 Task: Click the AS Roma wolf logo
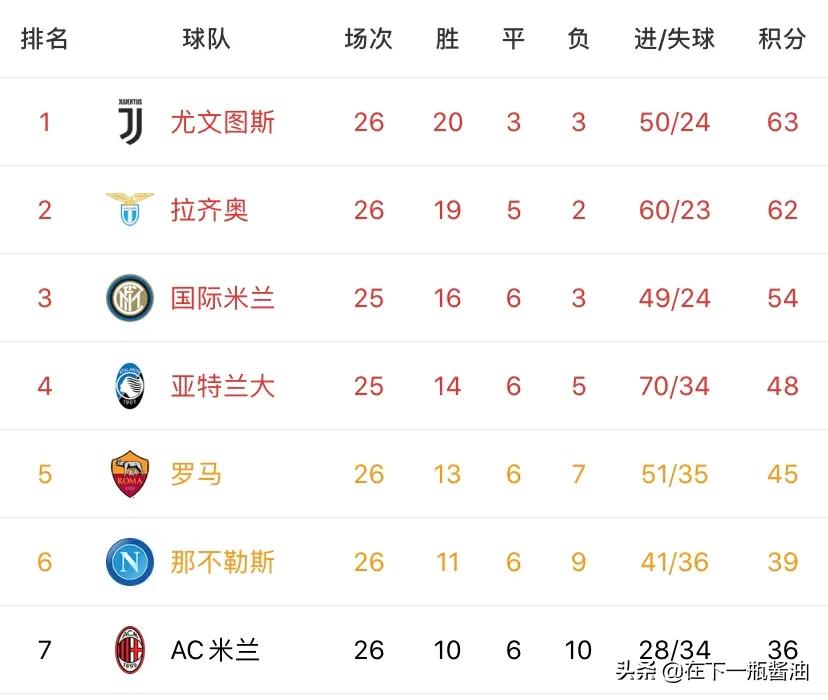(130, 474)
